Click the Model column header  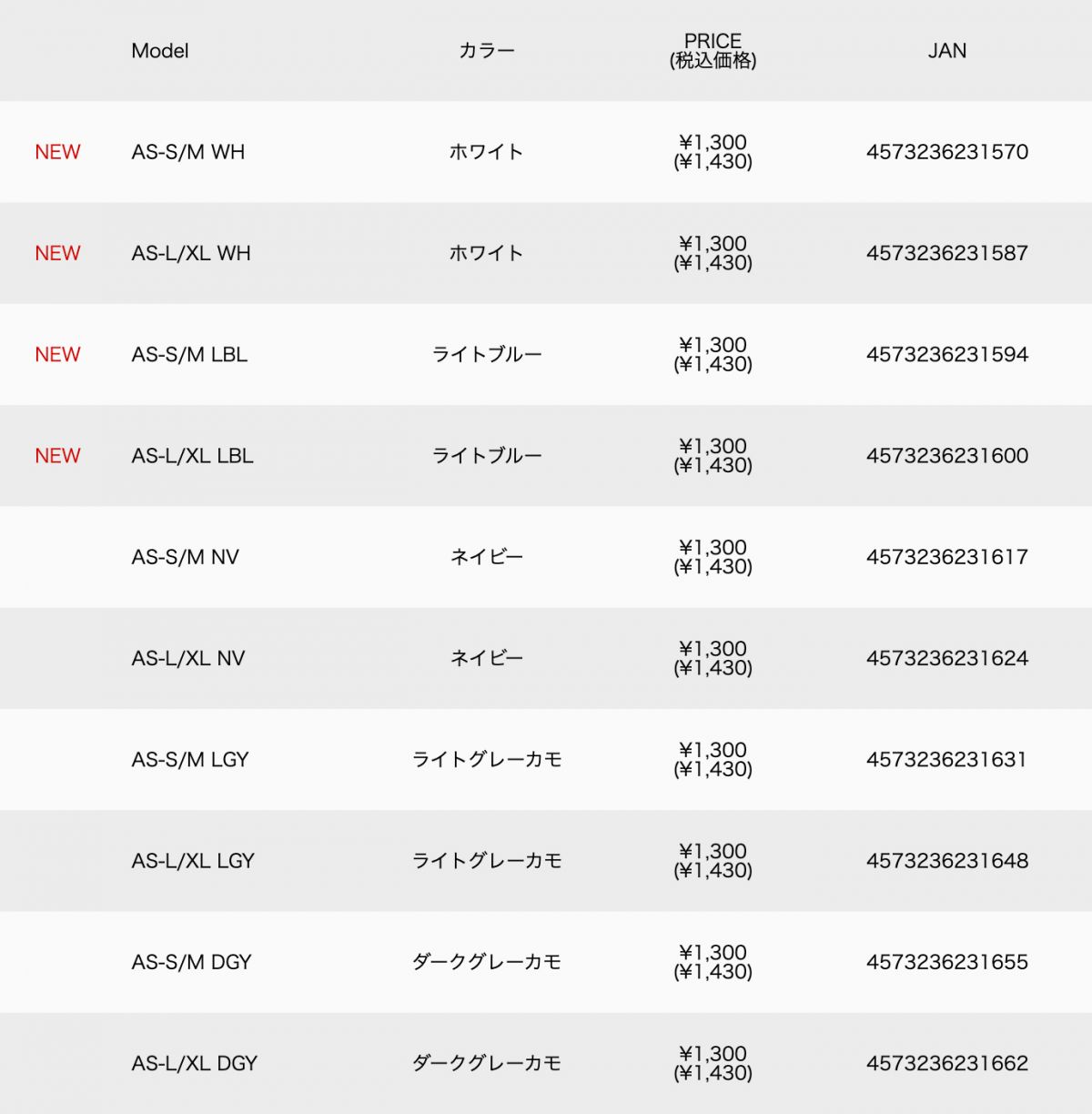[160, 51]
